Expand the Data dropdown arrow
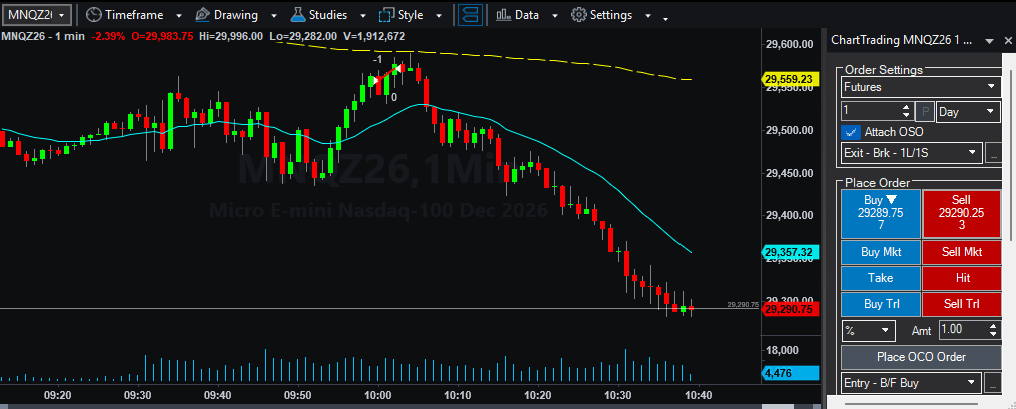 pos(555,15)
